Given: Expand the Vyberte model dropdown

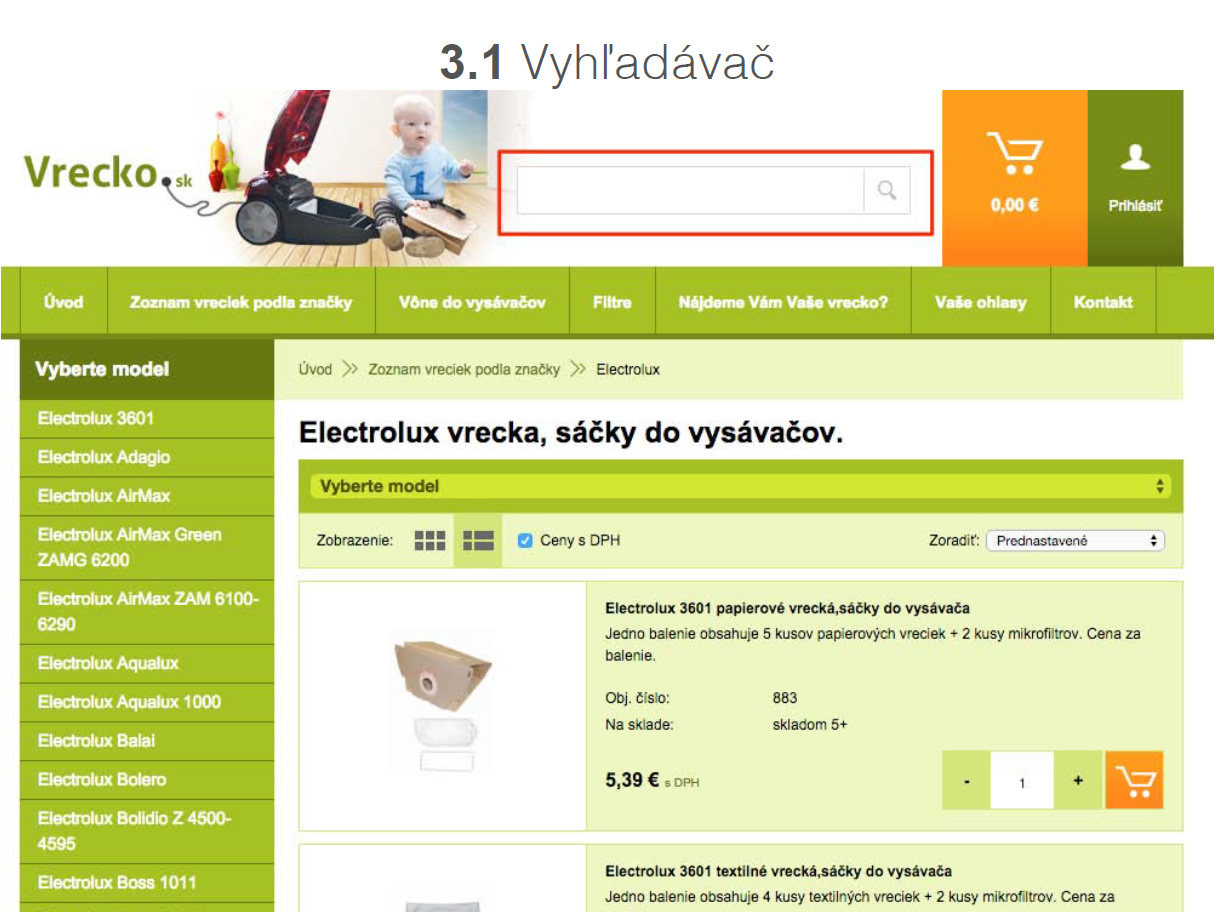Looking at the screenshot, I should point(740,487).
